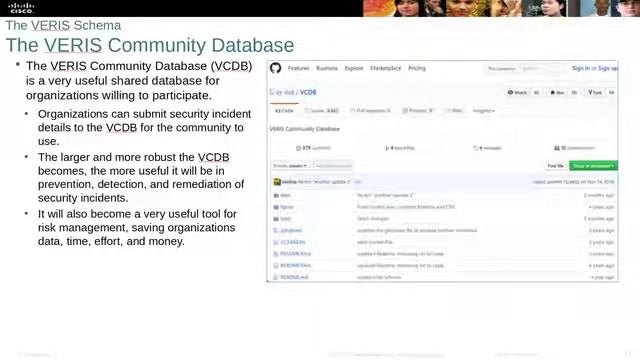640x360 pixels.
Task: Open the Marketplace menu item
Action: (386, 68)
